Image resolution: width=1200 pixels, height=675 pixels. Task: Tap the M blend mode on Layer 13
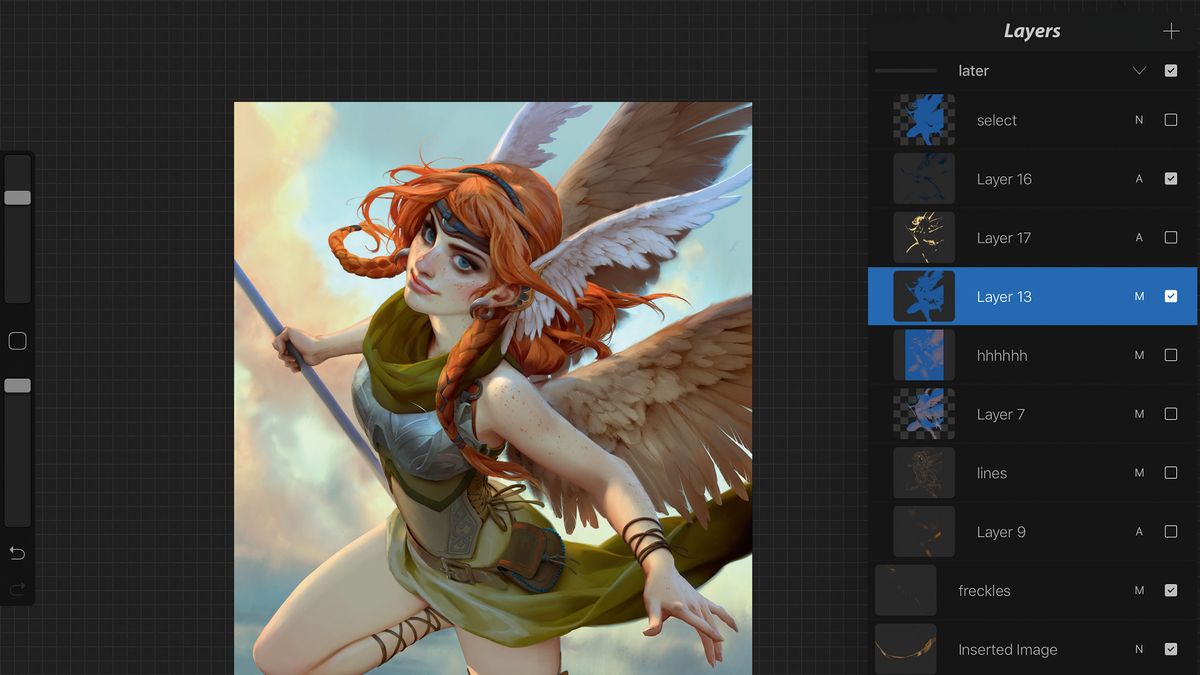pos(1139,296)
